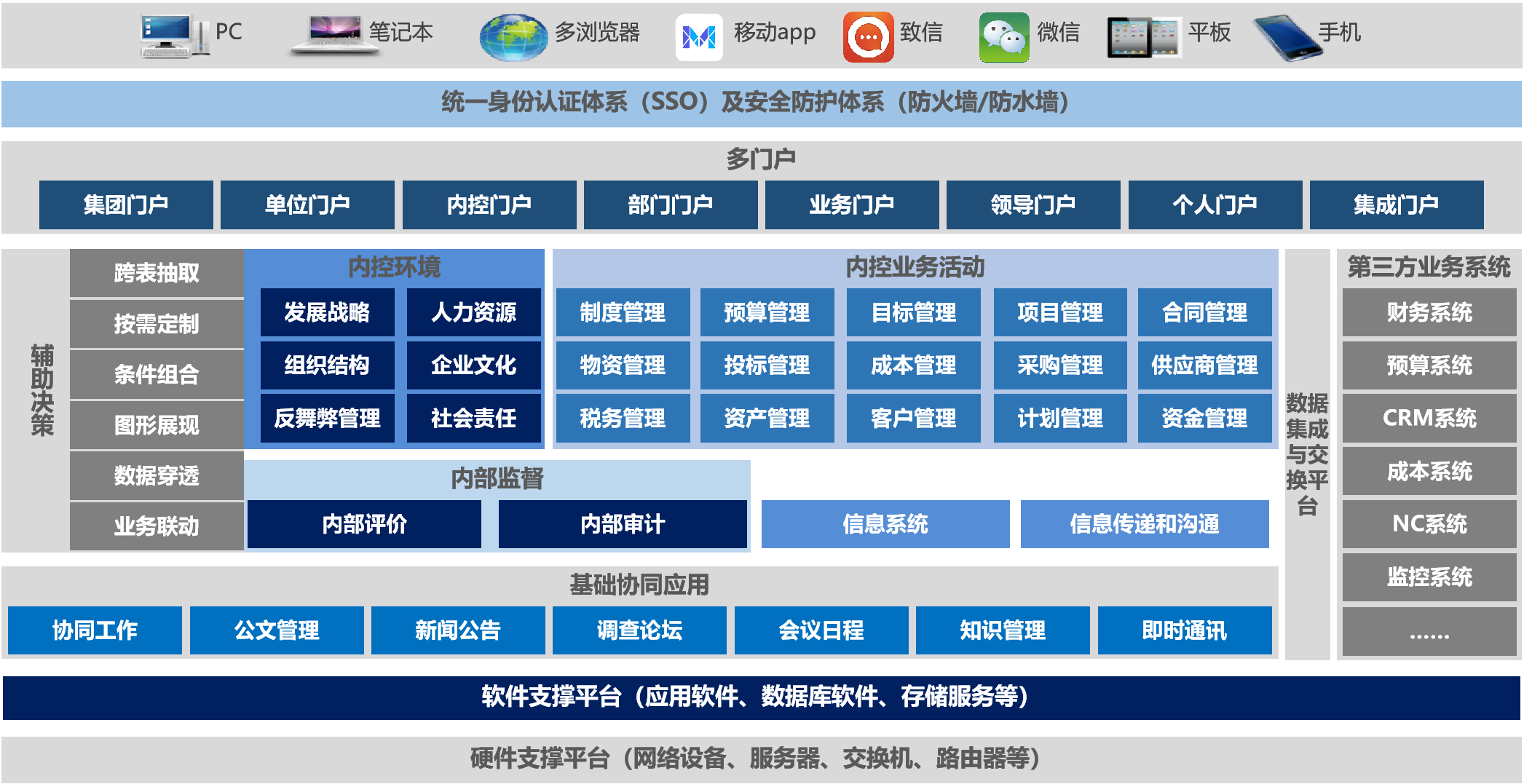Click the 人力资源 box
Viewport: 1524px width, 784px height.
pos(474,312)
